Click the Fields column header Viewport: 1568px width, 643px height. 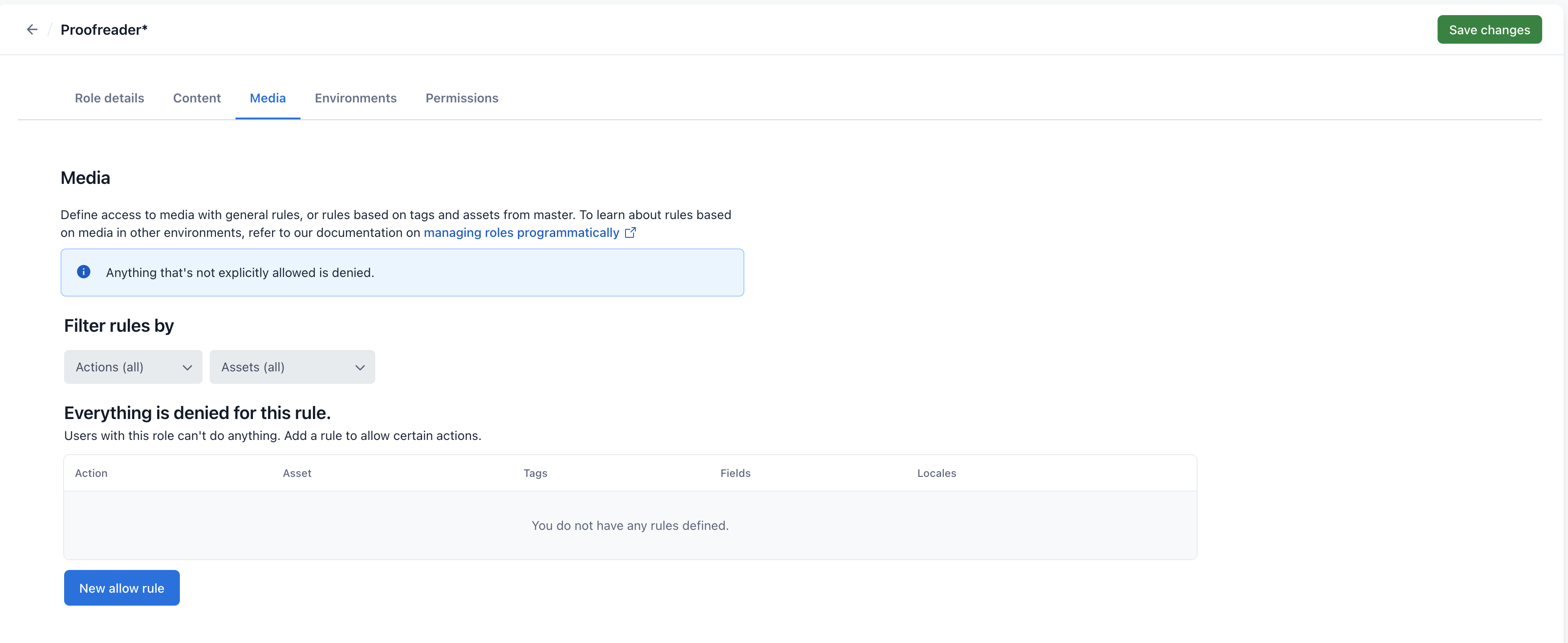point(735,473)
